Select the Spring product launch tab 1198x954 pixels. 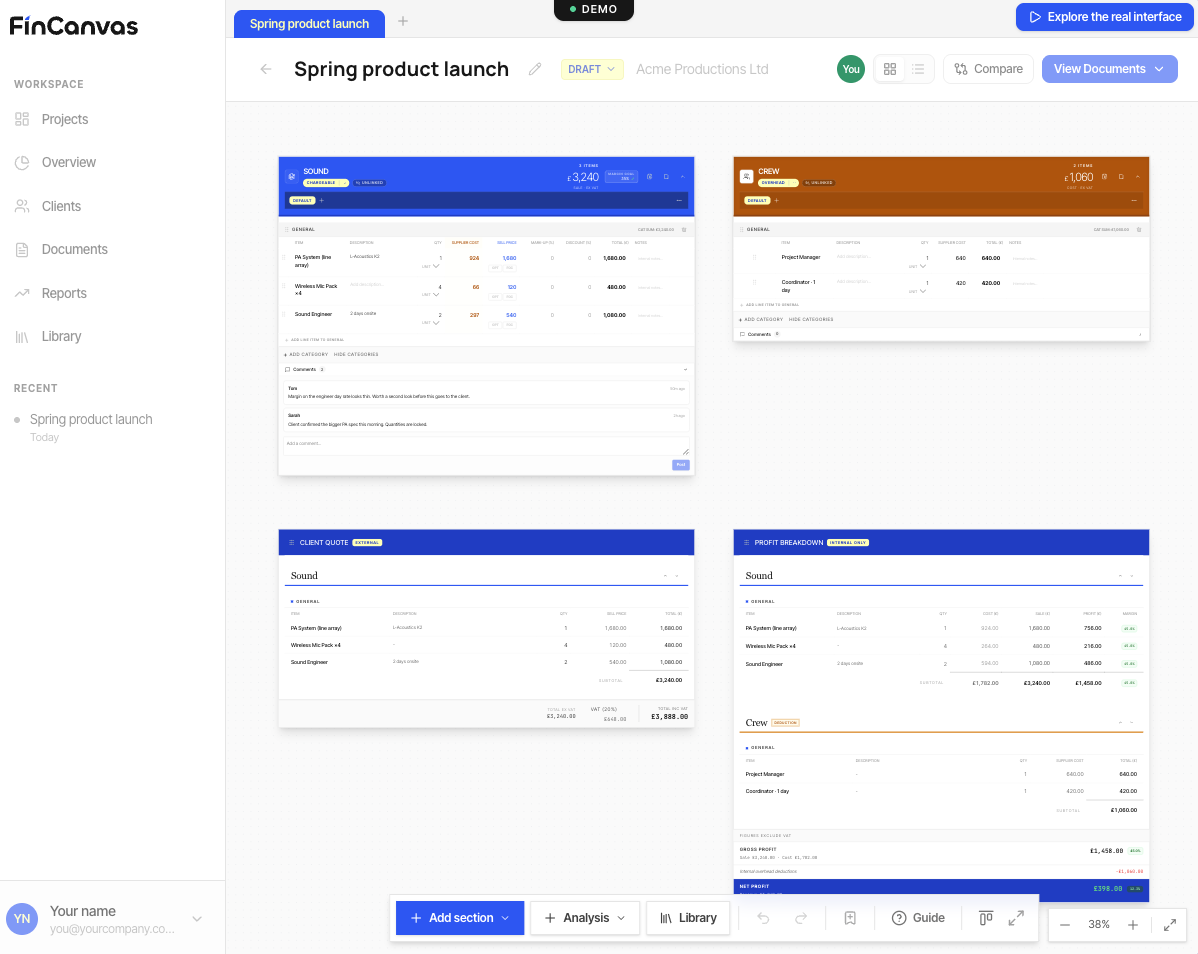(x=309, y=24)
